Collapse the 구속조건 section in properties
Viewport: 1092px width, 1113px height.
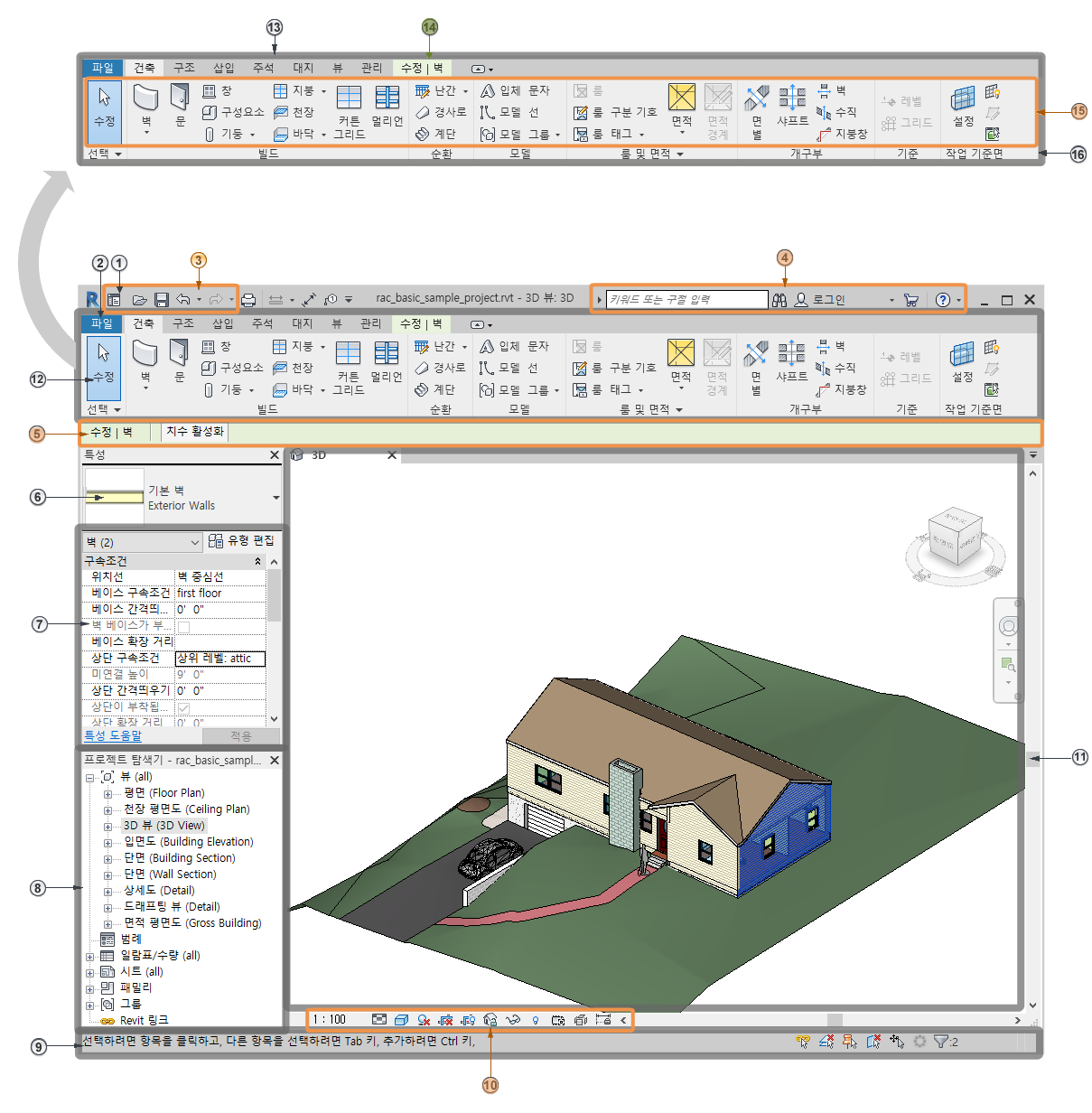tap(257, 561)
